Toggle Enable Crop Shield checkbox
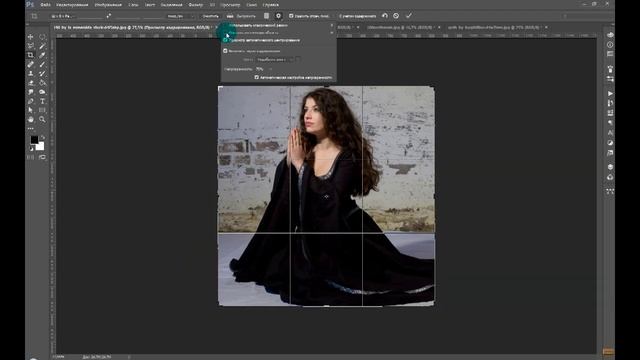 click(225, 51)
